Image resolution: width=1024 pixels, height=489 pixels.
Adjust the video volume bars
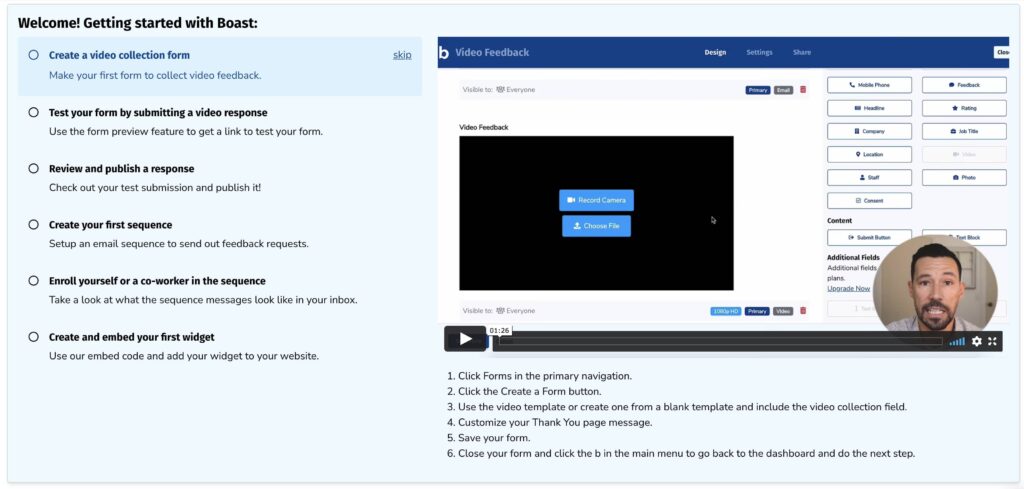point(957,341)
